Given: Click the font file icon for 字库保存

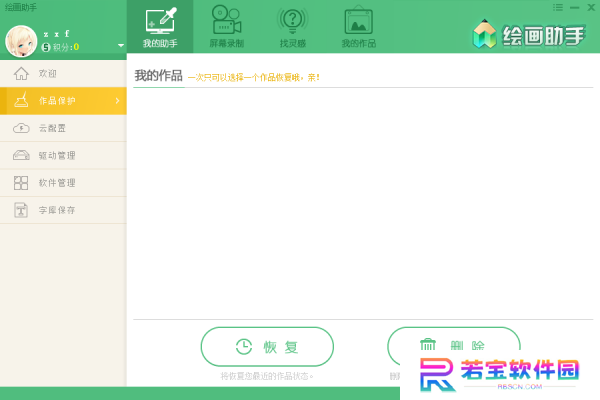Looking at the screenshot, I should tap(21, 210).
